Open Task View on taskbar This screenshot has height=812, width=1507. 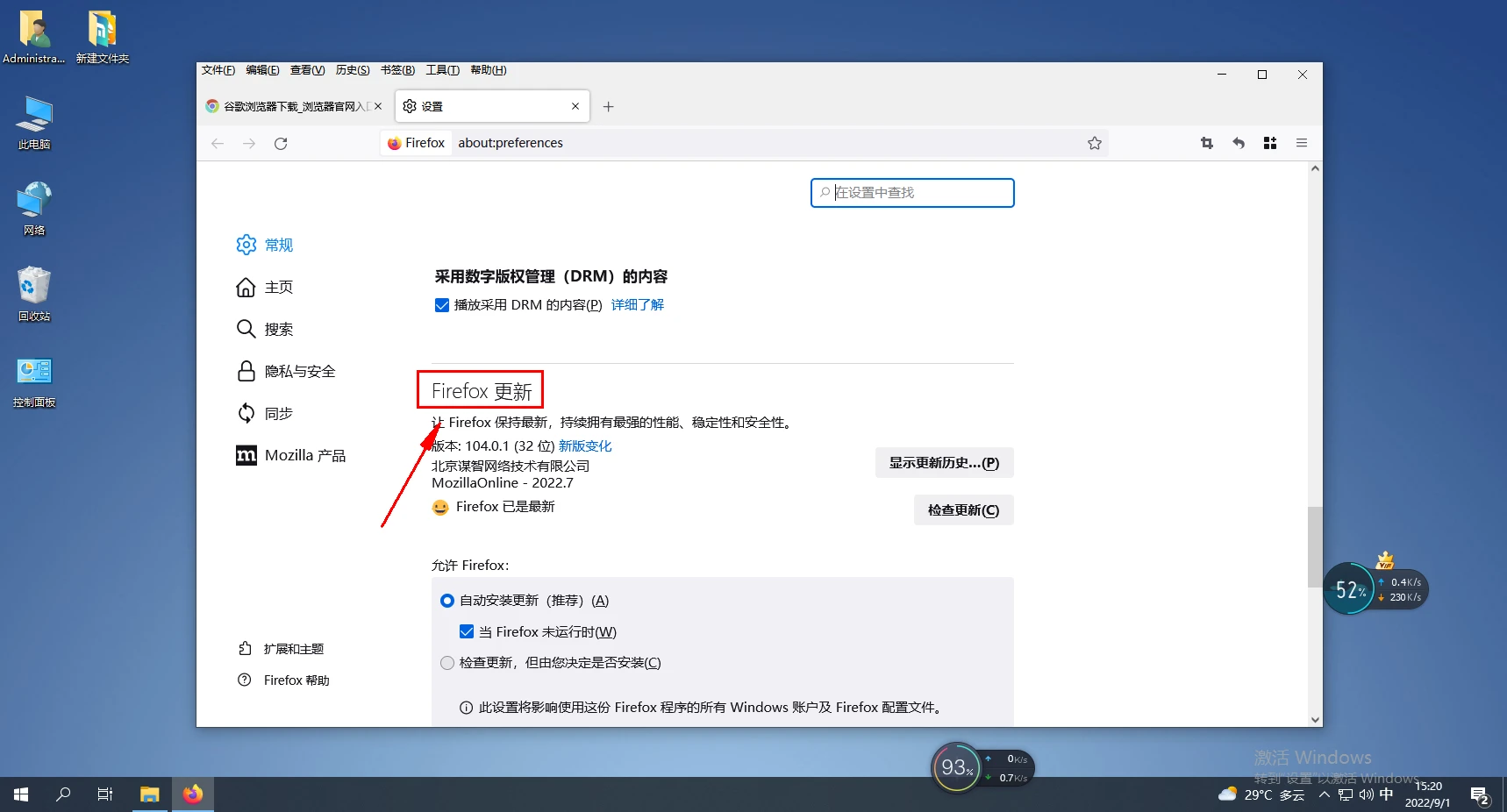tap(105, 794)
